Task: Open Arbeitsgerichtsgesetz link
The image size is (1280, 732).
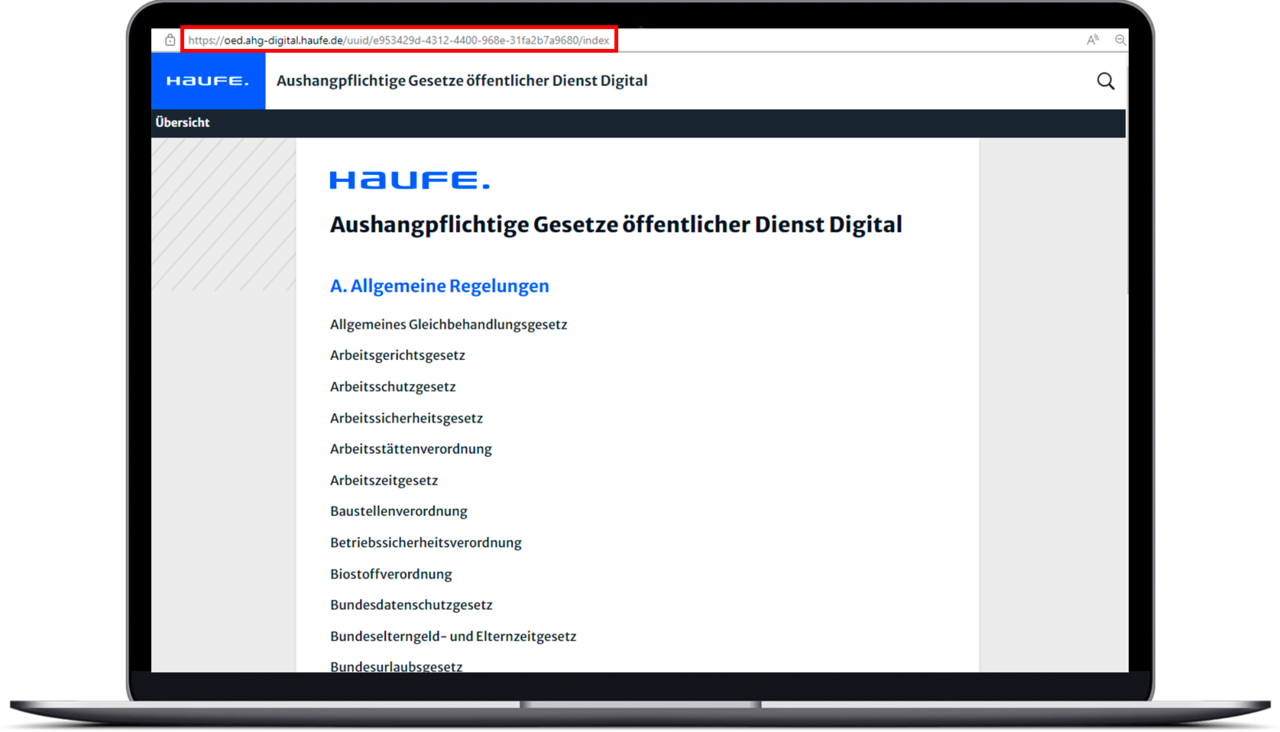Action: pyautogui.click(x=398, y=356)
